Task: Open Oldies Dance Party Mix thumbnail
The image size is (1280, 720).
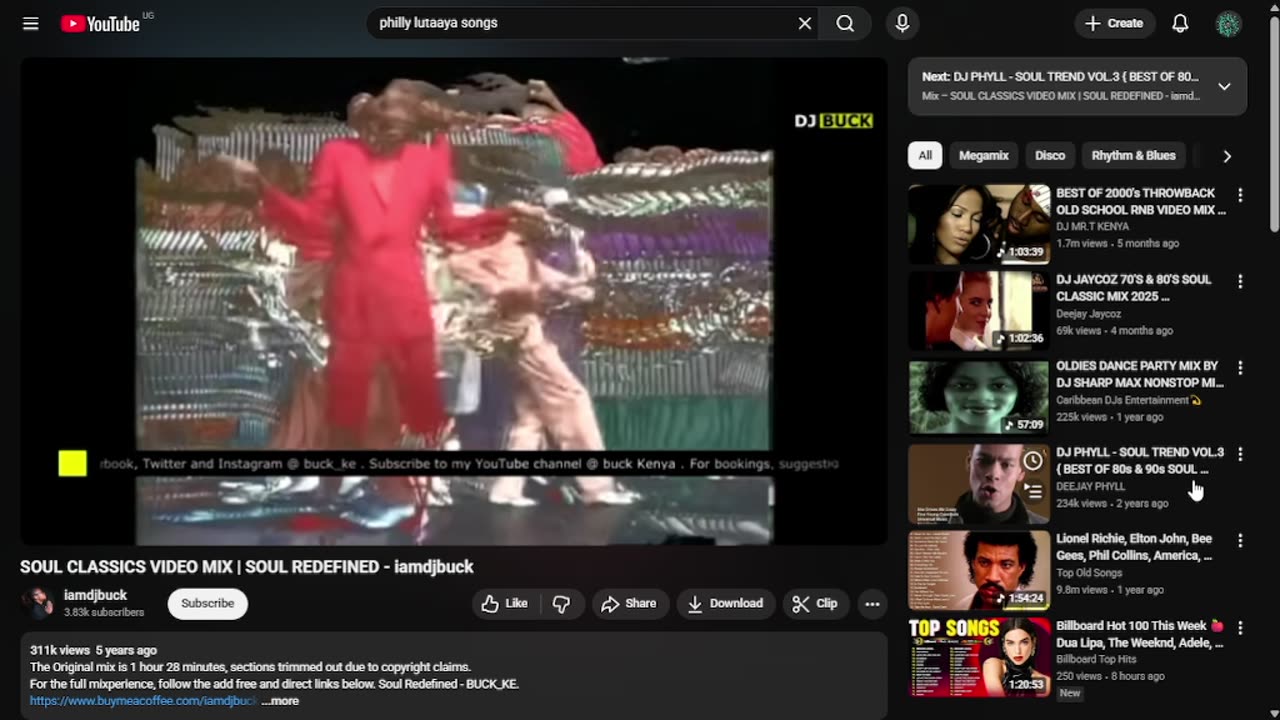Action: coord(979,397)
